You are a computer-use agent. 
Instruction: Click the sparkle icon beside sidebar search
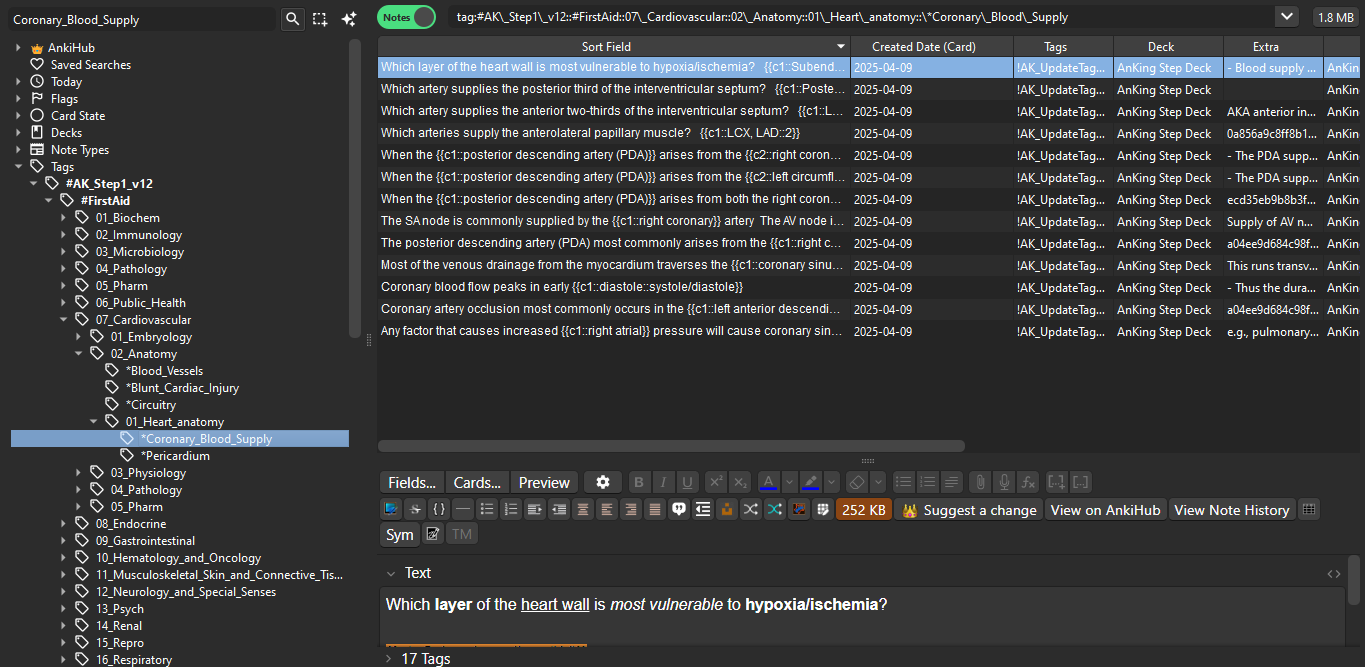coord(348,19)
